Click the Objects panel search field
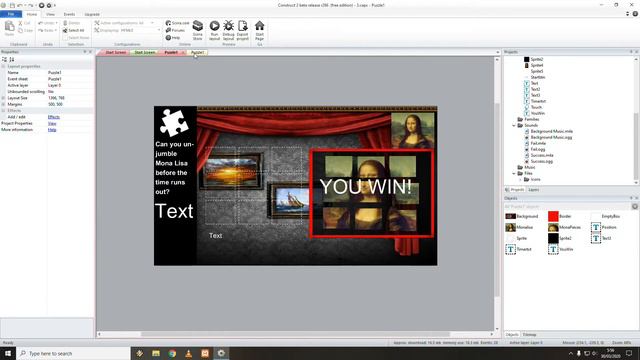This screenshot has height=360, width=640. [x=567, y=207]
